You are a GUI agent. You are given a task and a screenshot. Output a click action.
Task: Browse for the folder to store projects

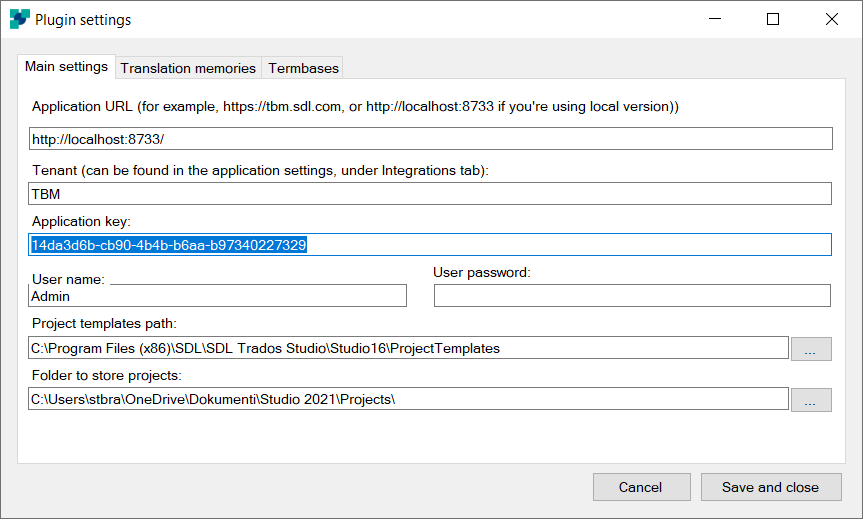(x=811, y=400)
